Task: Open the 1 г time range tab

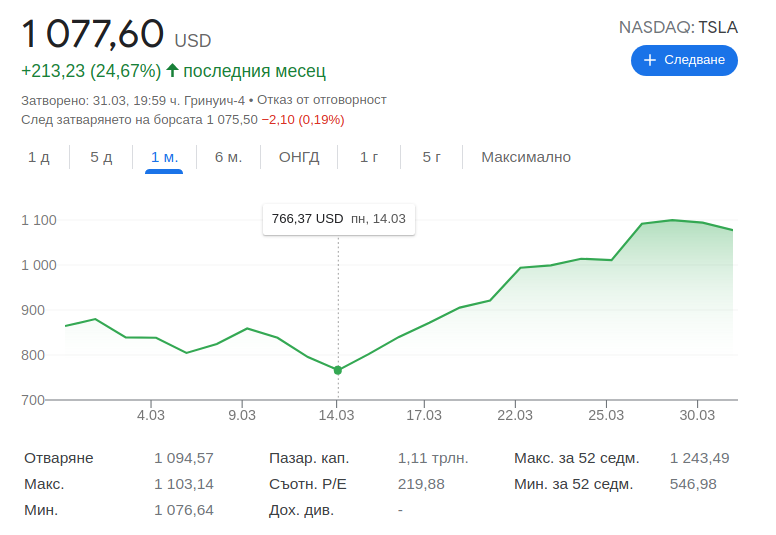Action: 369,157
